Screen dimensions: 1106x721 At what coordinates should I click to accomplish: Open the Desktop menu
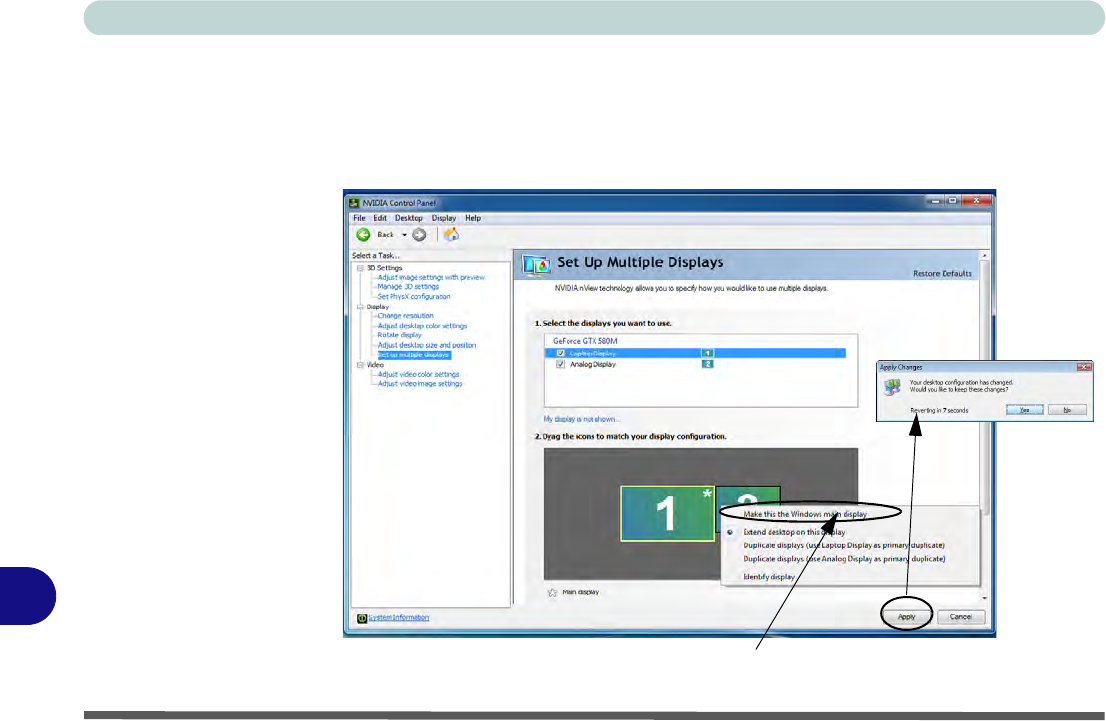pyautogui.click(x=408, y=218)
